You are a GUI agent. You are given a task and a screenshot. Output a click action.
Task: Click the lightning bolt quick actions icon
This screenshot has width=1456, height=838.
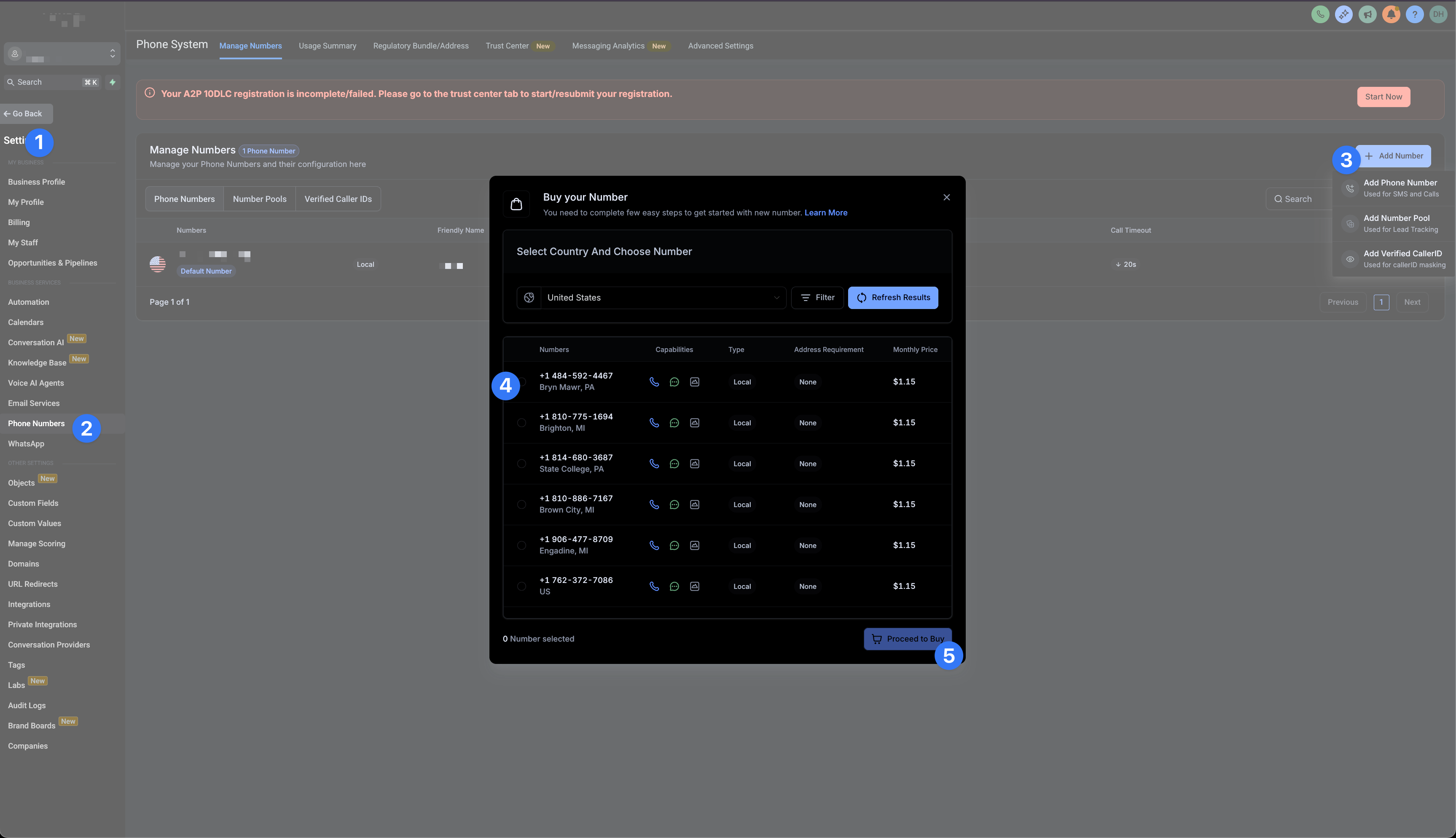pos(113,82)
